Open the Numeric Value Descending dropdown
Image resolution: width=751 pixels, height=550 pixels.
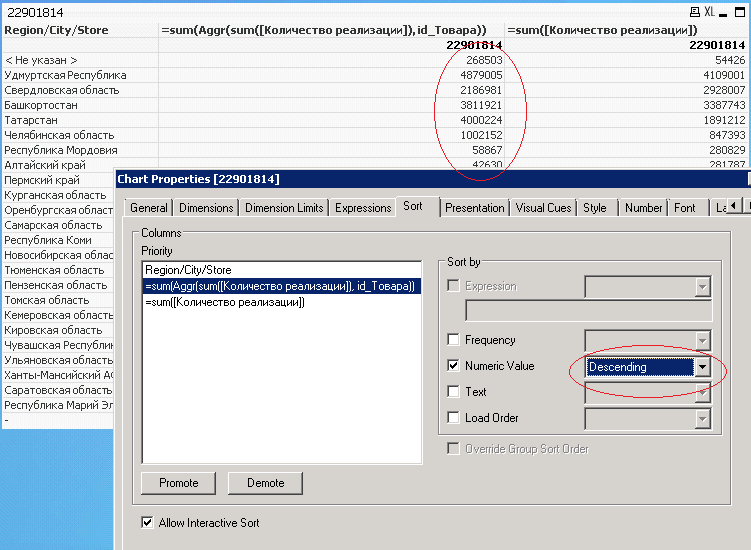coord(702,367)
